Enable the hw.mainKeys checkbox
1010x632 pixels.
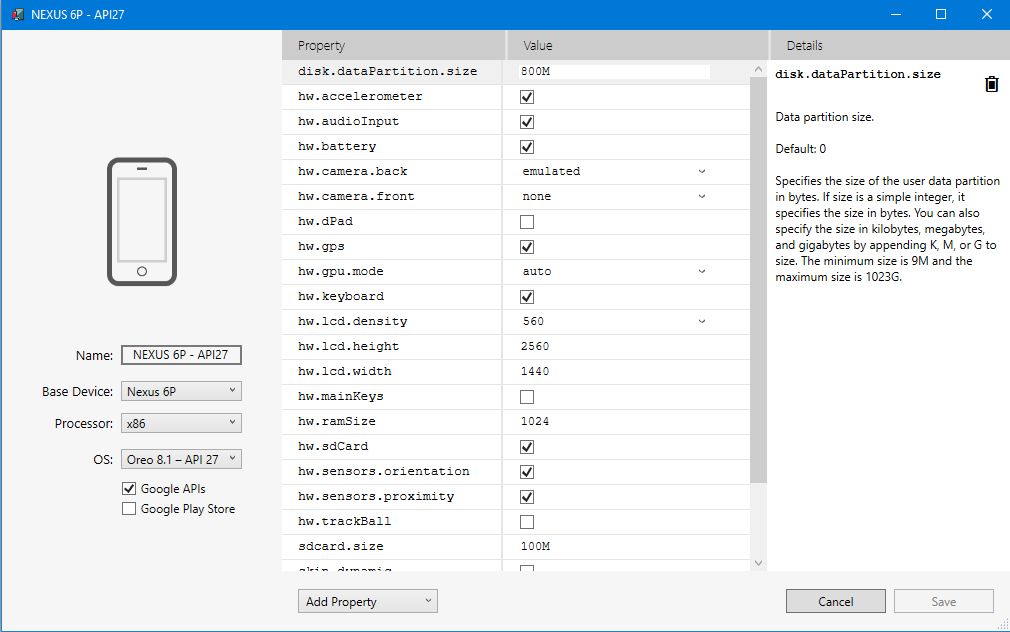pos(527,397)
